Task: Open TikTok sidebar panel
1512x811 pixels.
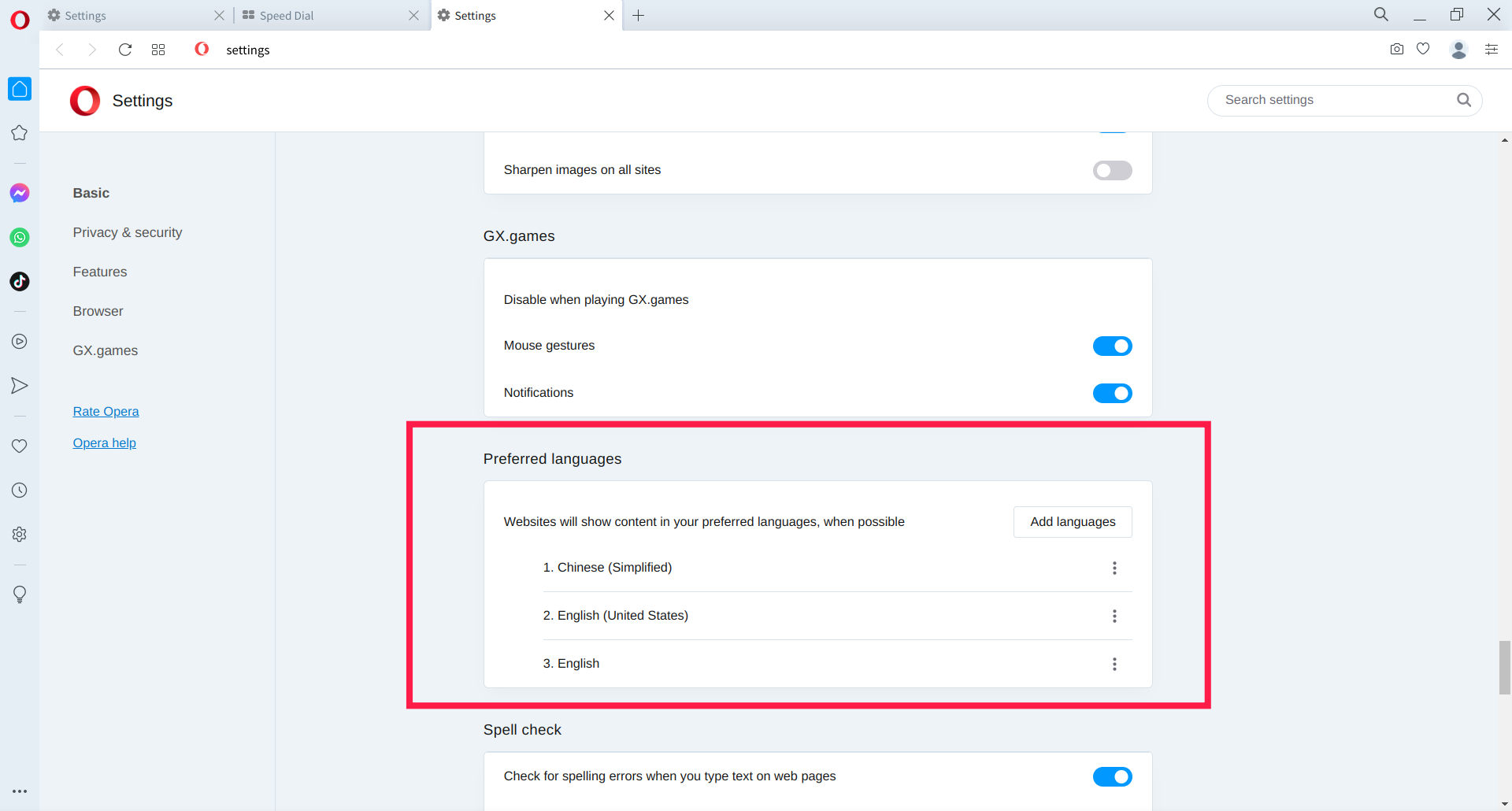Action: (x=20, y=281)
